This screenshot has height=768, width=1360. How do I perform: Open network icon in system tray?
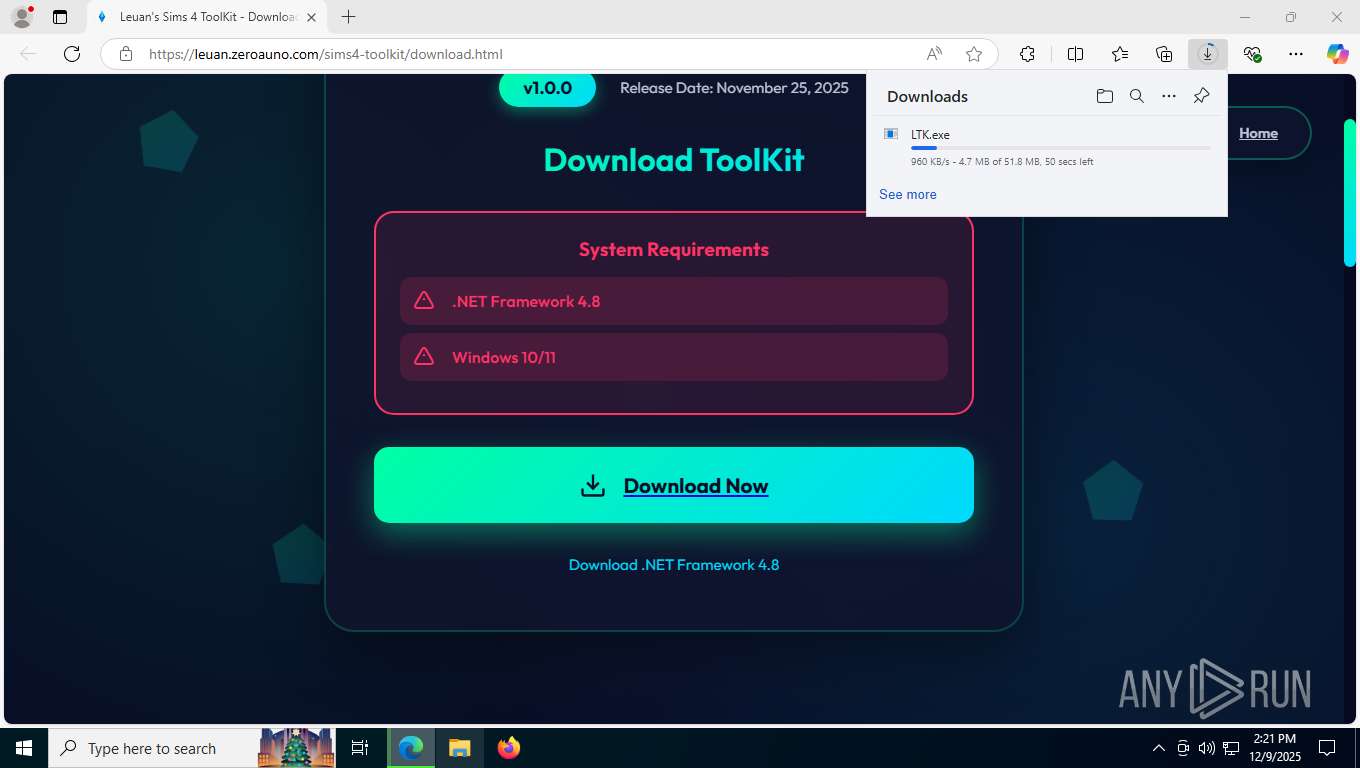coord(1231,748)
